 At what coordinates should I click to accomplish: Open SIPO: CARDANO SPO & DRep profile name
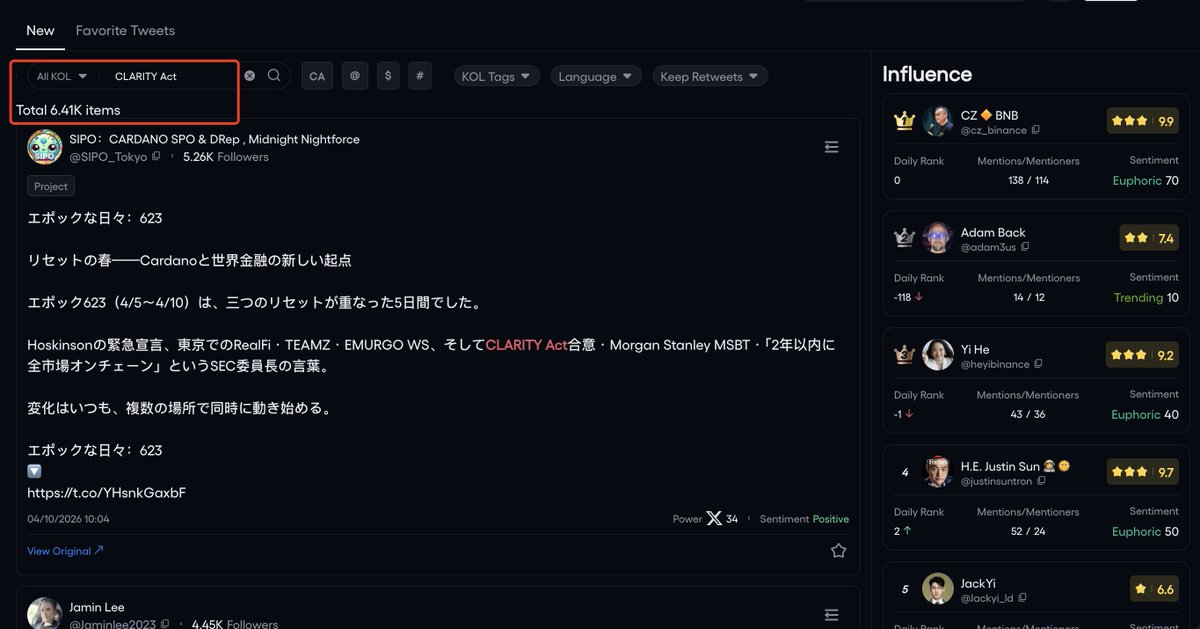[x=214, y=139]
